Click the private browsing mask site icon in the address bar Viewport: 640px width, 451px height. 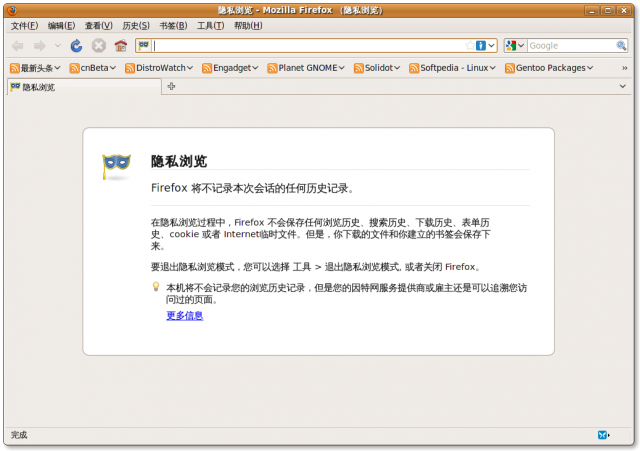(x=144, y=45)
